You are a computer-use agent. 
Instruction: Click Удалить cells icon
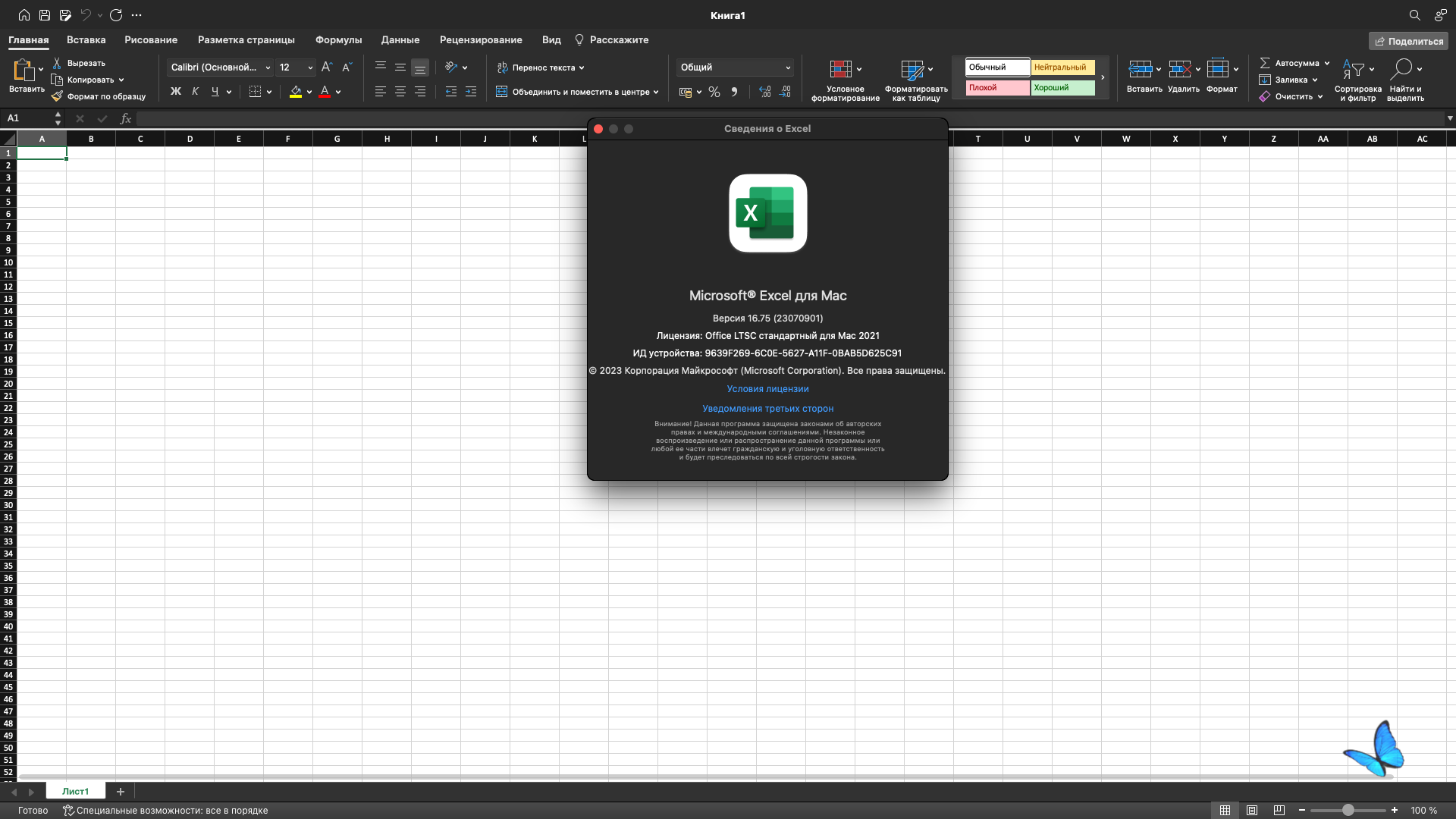[x=1179, y=70]
